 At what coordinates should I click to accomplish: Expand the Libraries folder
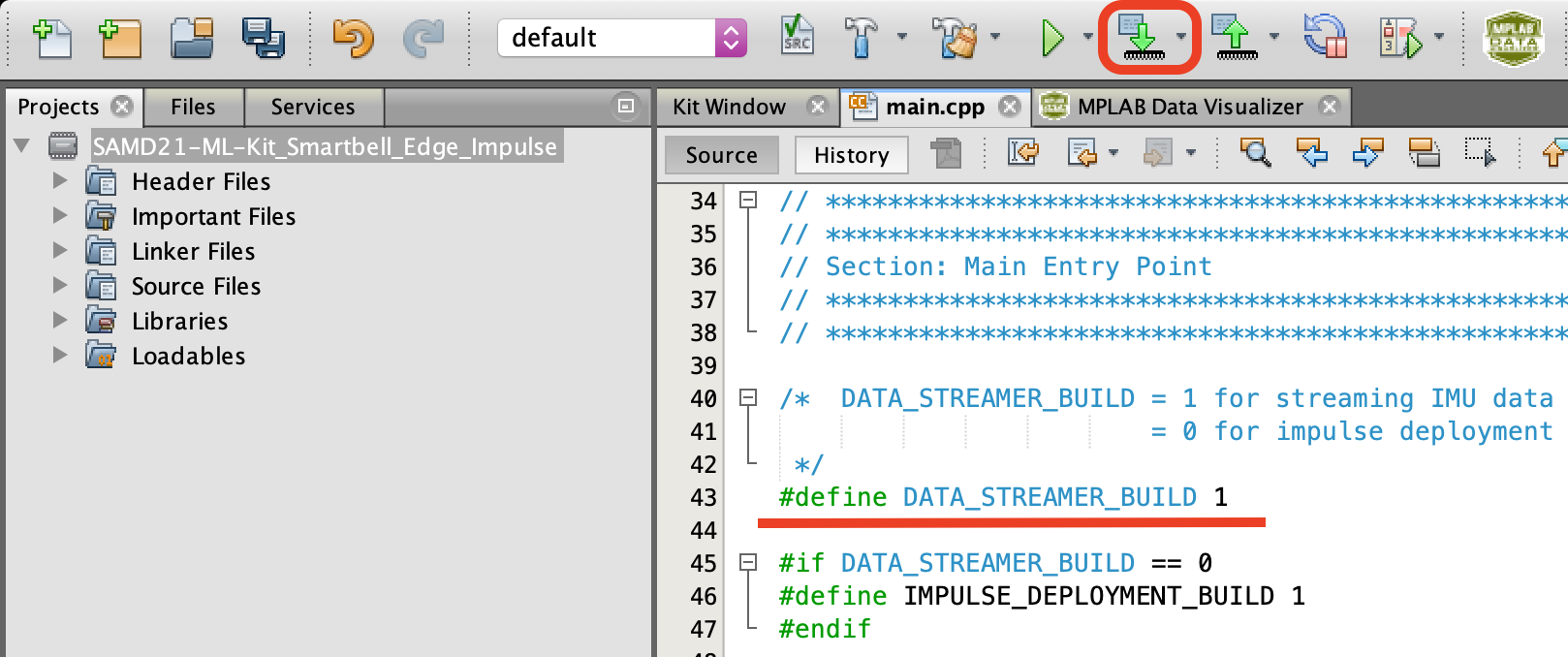pyautogui.click(x=60, y=321)
